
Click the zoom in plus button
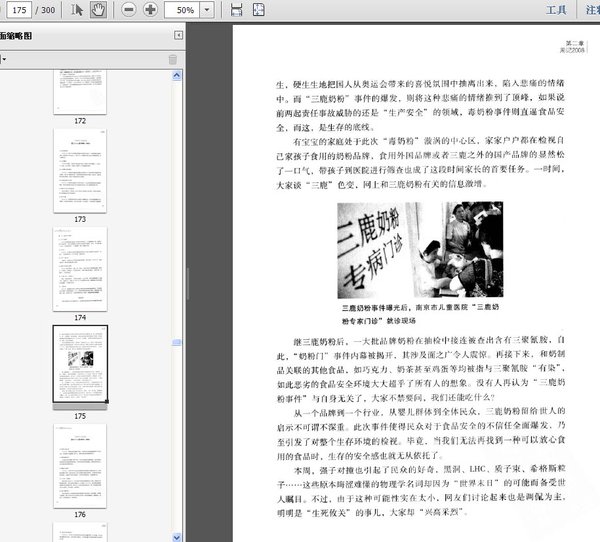pyautogui.click(x=150, y=10)
